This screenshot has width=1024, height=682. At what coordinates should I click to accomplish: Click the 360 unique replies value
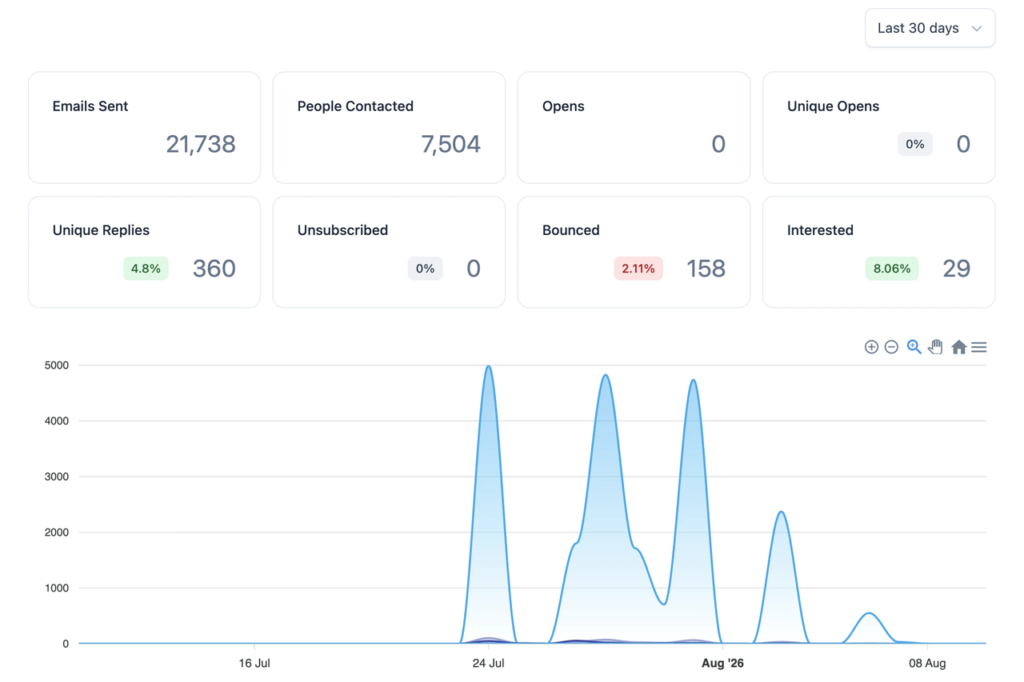214,268
